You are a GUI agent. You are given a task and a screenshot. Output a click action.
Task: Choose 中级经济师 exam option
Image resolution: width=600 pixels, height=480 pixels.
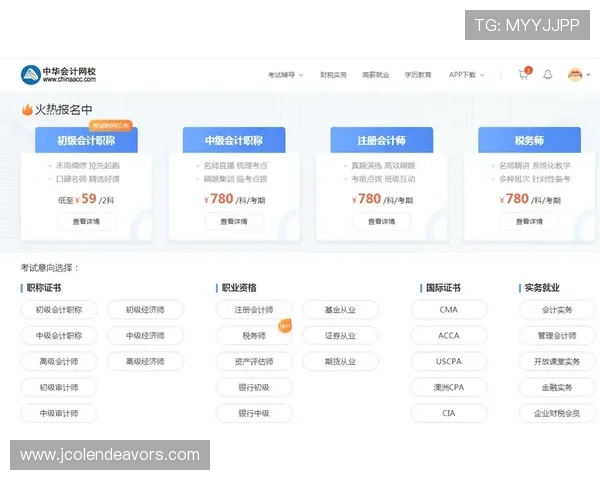145,336
